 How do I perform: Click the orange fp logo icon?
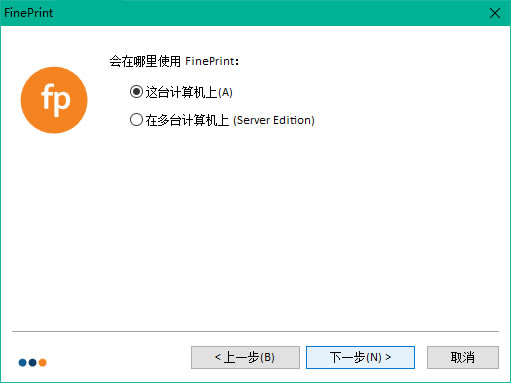point(54,100)
